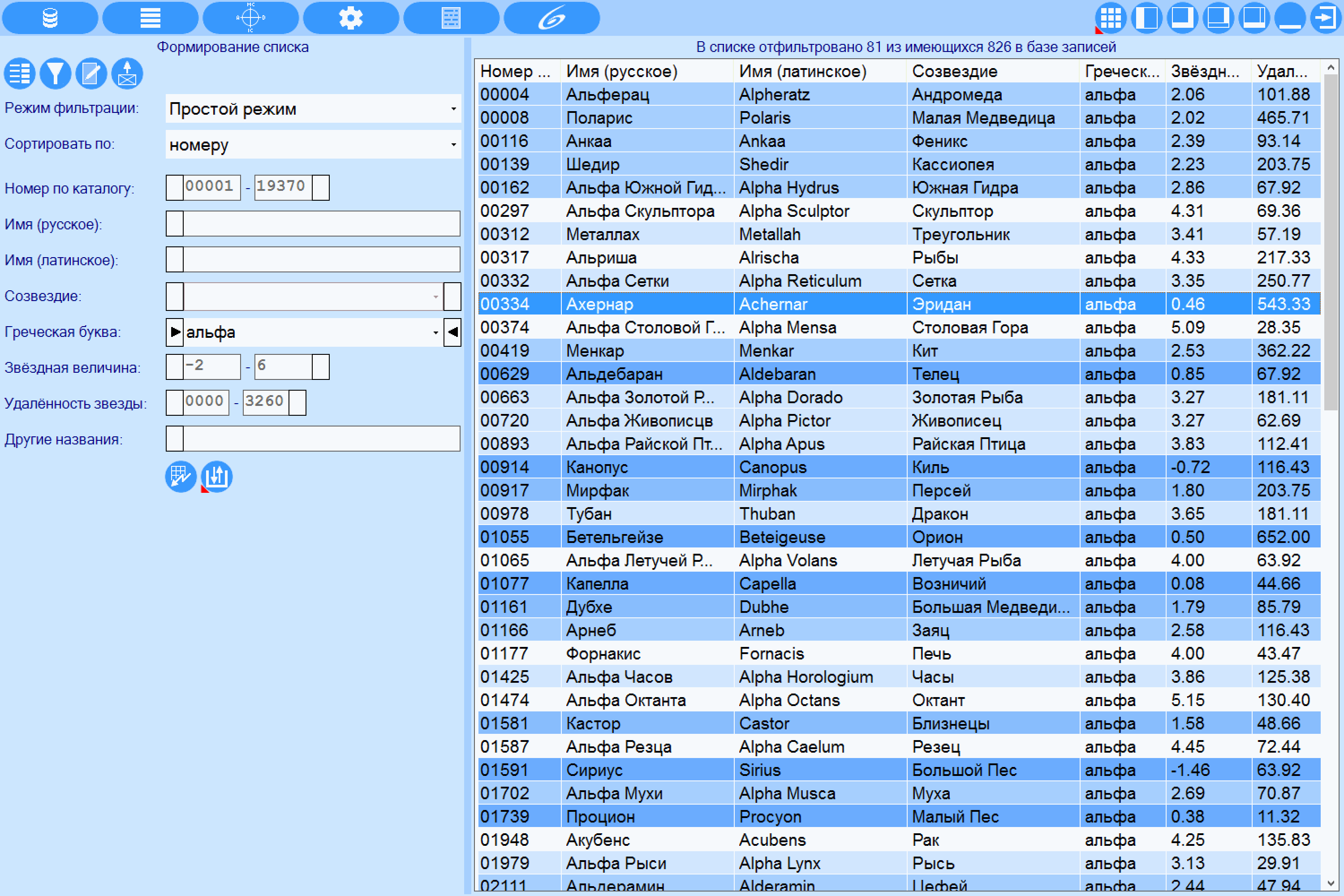
Task: Click the filter funnel icon
Action: pos(56,74)
